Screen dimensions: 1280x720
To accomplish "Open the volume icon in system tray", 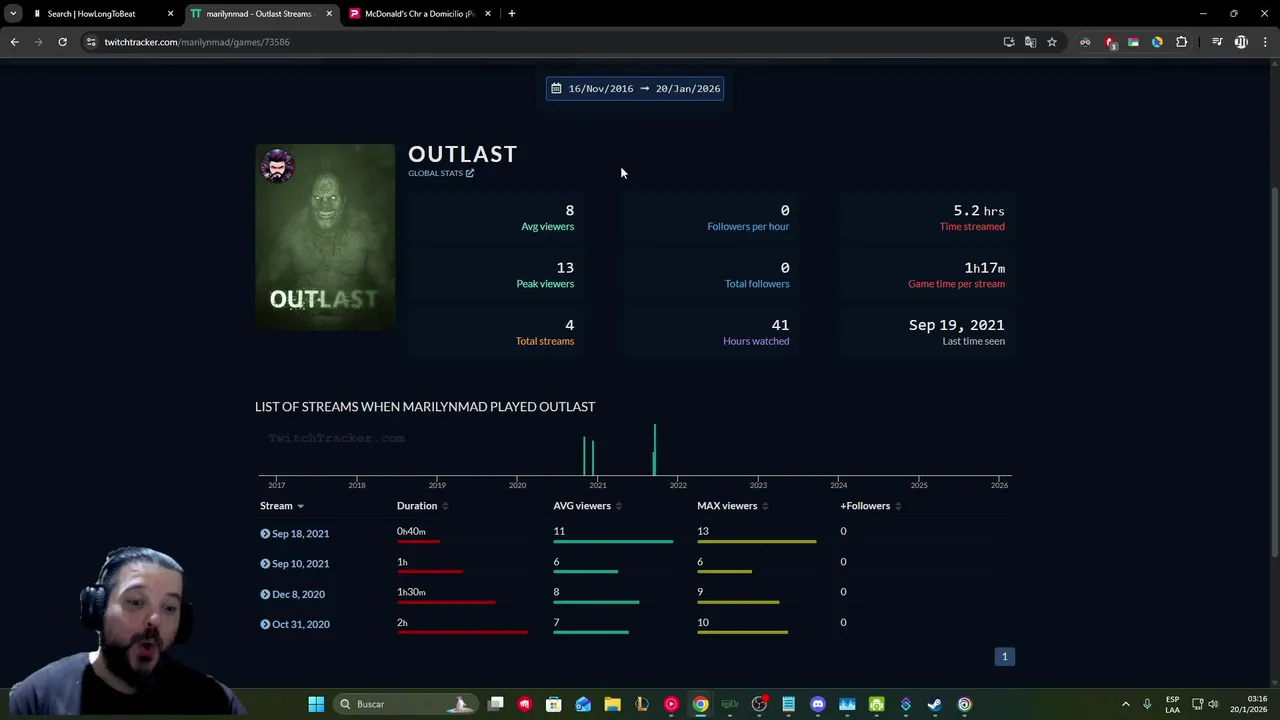I will 1215,704.
